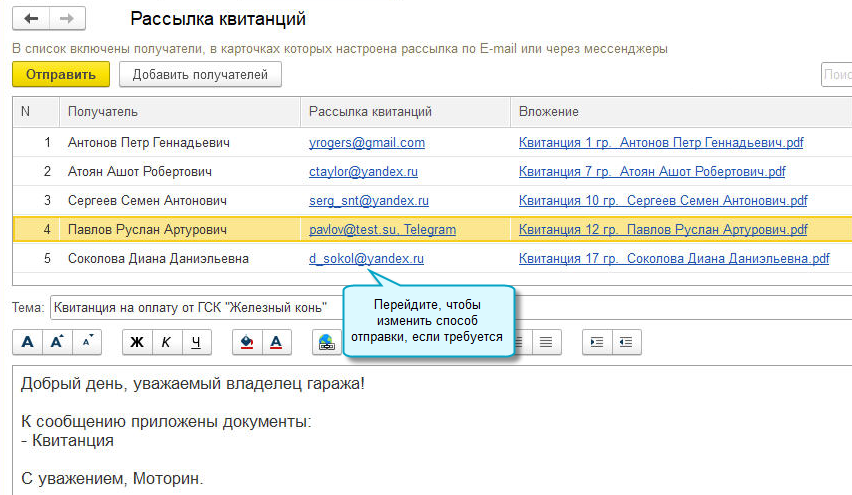Toggle italic formatting (К)
The height and width of the screenshot is (495, 852).
[166, 342]
